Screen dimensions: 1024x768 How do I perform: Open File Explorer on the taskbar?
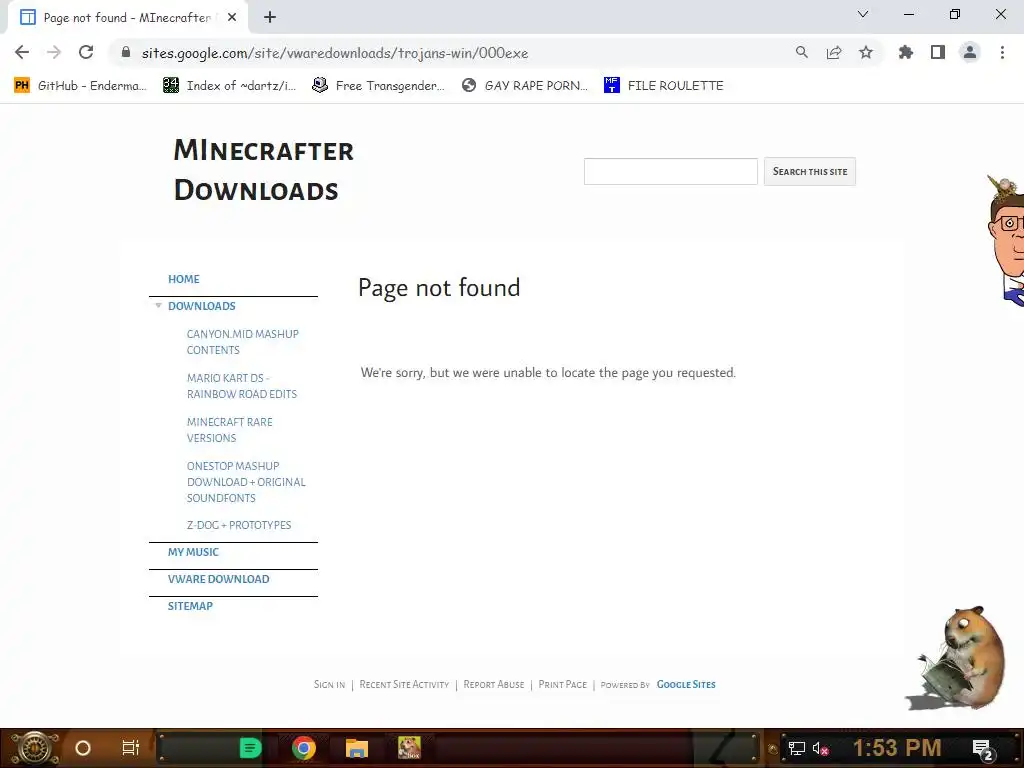[x=357, y=748]
